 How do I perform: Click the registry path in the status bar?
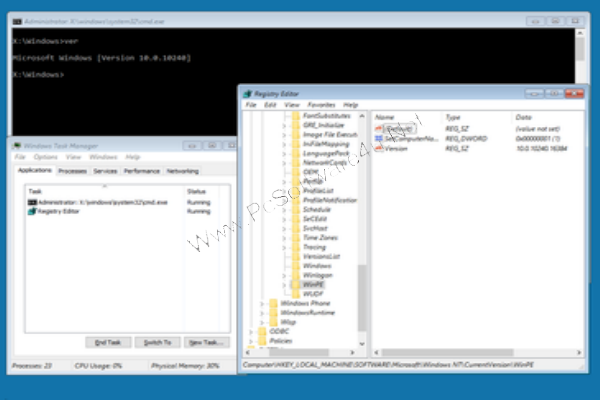click(388, 365)
